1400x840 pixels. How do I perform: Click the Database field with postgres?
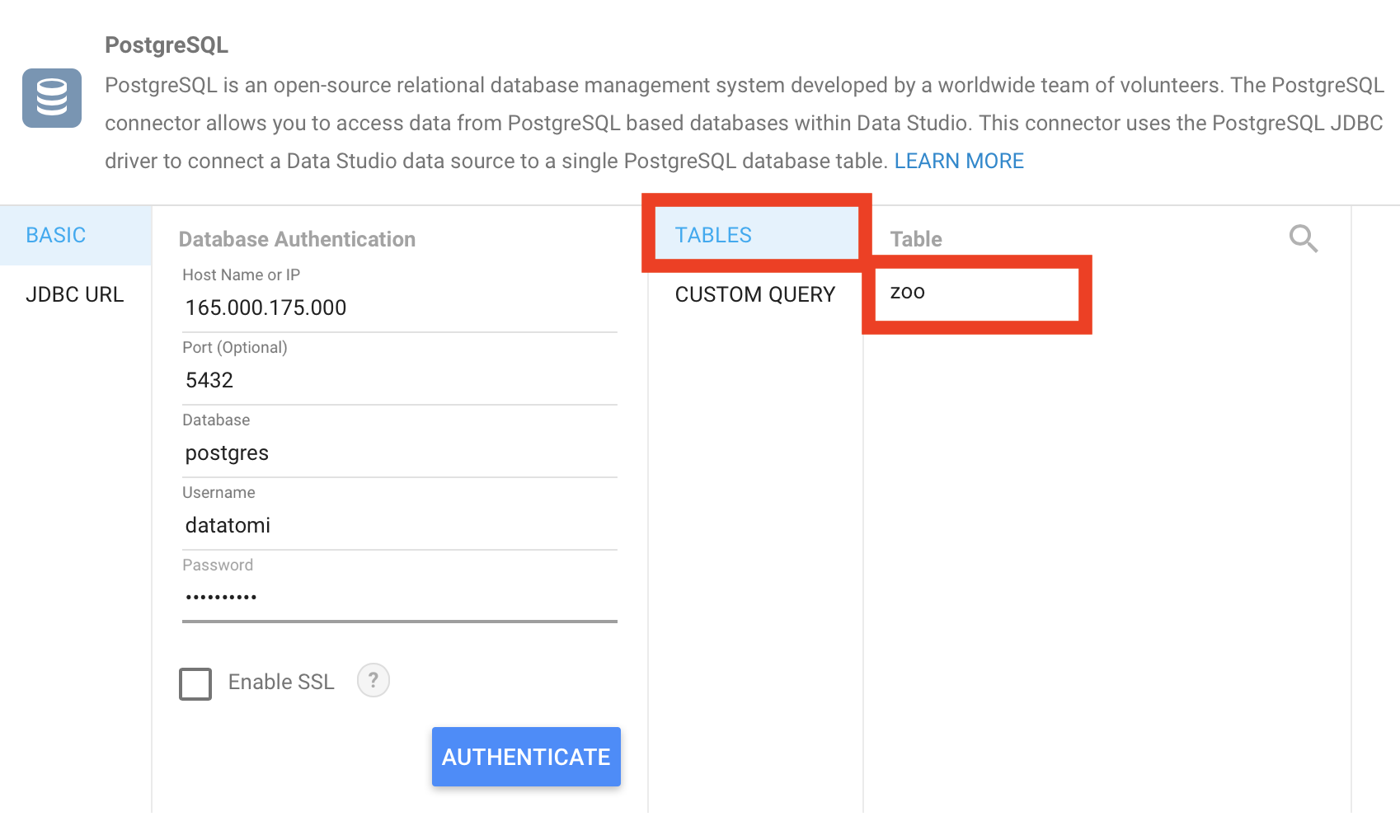click(400, 453)
